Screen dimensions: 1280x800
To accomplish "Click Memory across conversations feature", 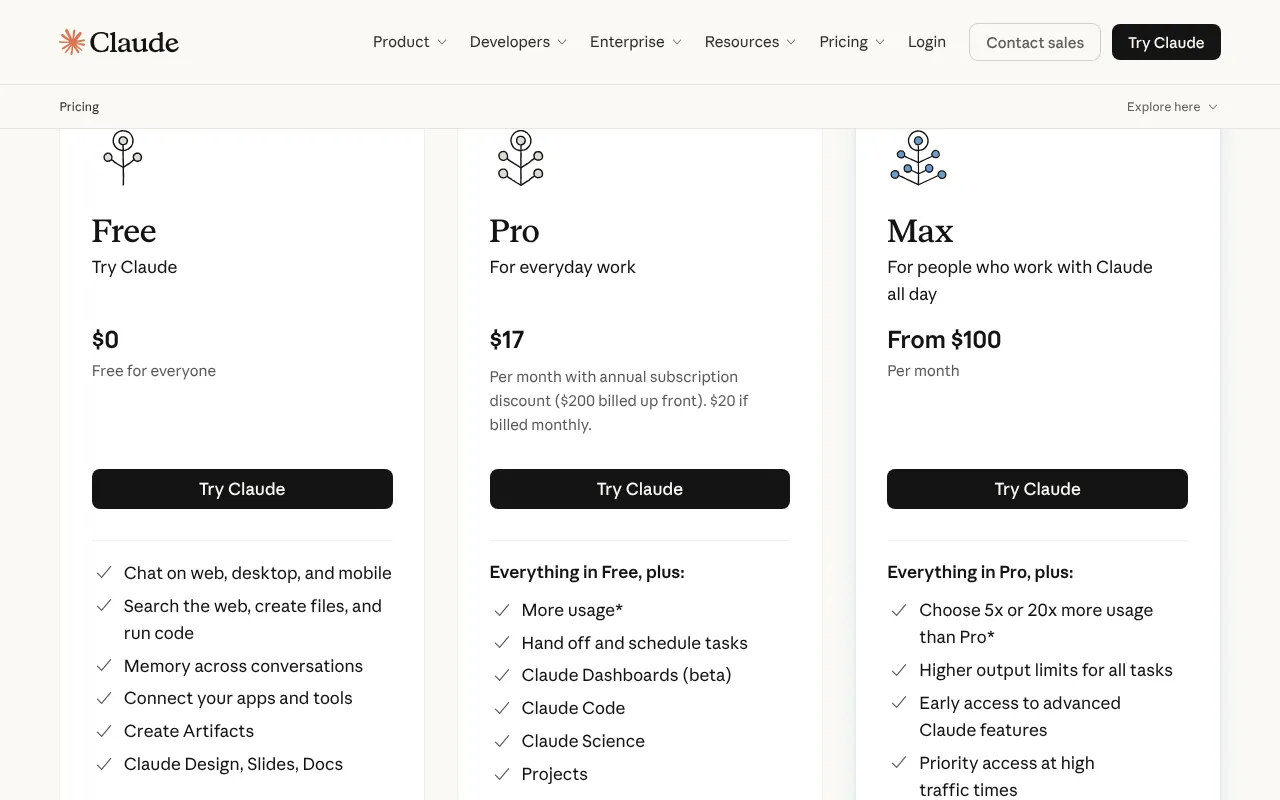I will (x=243, y=666).
